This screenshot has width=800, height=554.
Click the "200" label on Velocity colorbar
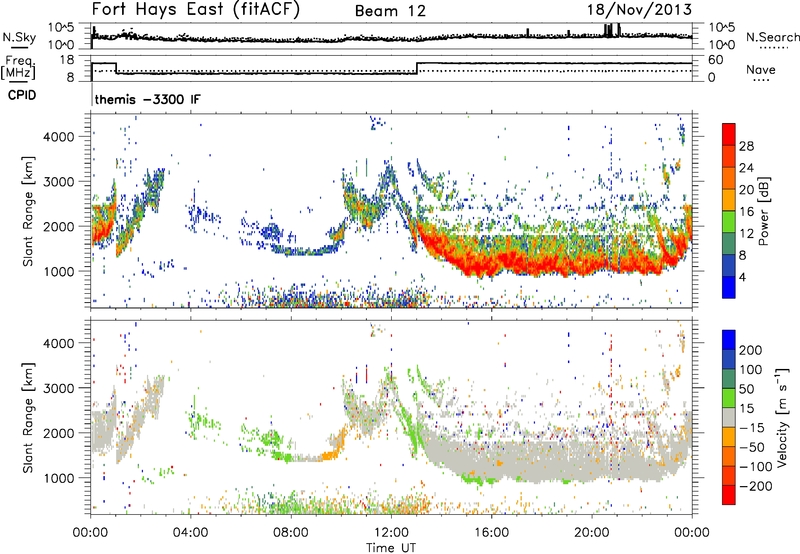[751, 350]
